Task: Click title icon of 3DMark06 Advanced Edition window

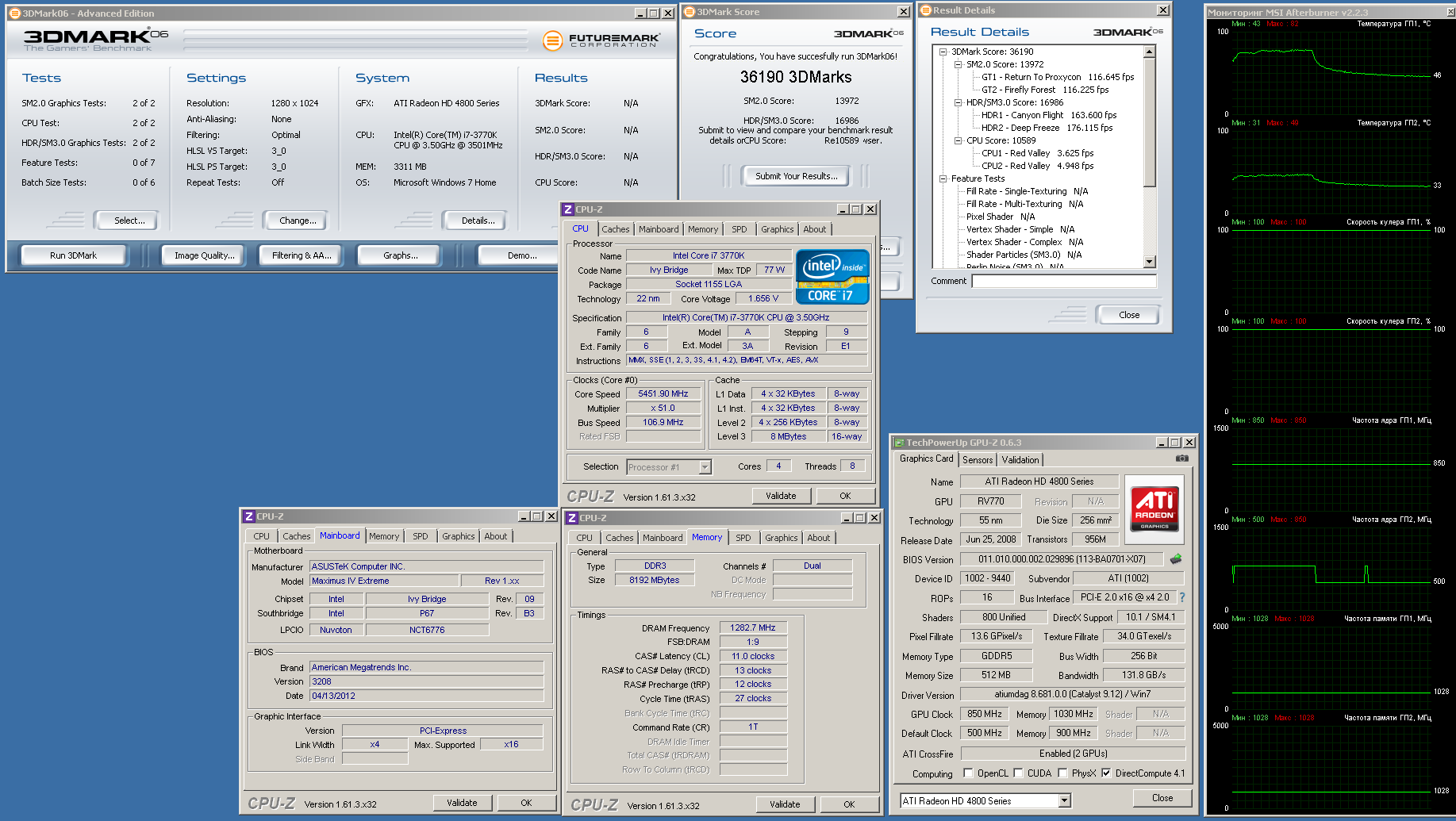Action: pyautogui.click(x=14, y=13)
